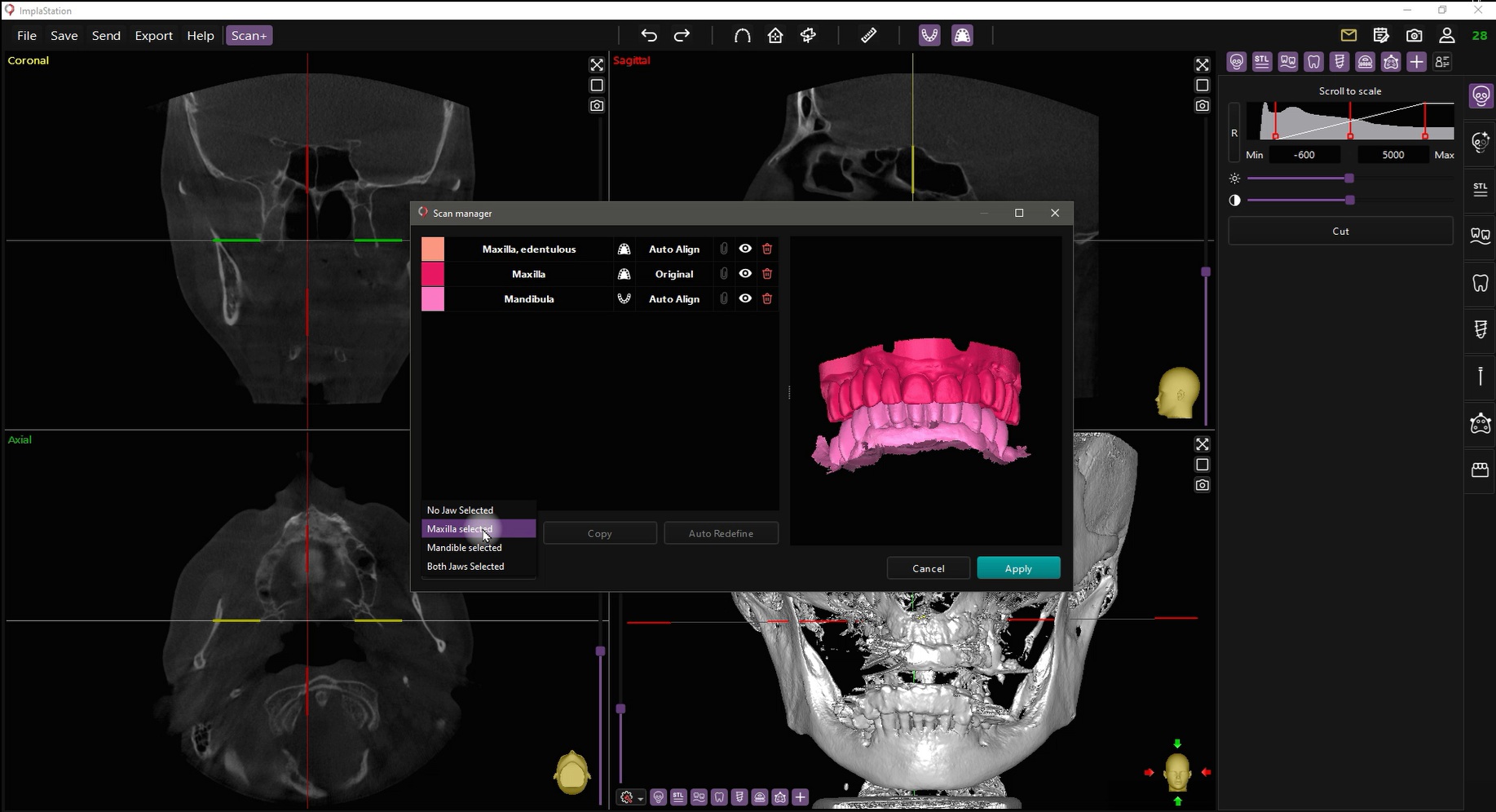Open alignment dropdown for Mandibula

tap(674, 299)
